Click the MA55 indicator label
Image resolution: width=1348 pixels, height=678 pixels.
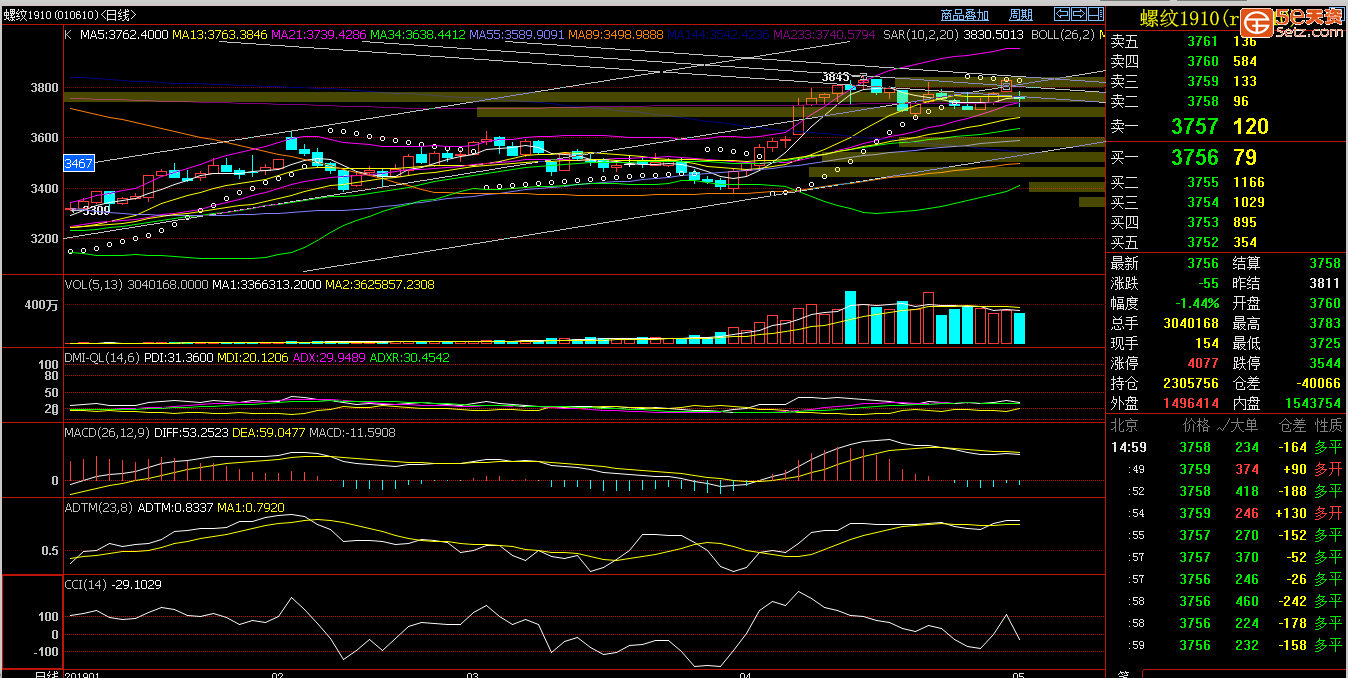pyautogui.click(x=517, y=34)
